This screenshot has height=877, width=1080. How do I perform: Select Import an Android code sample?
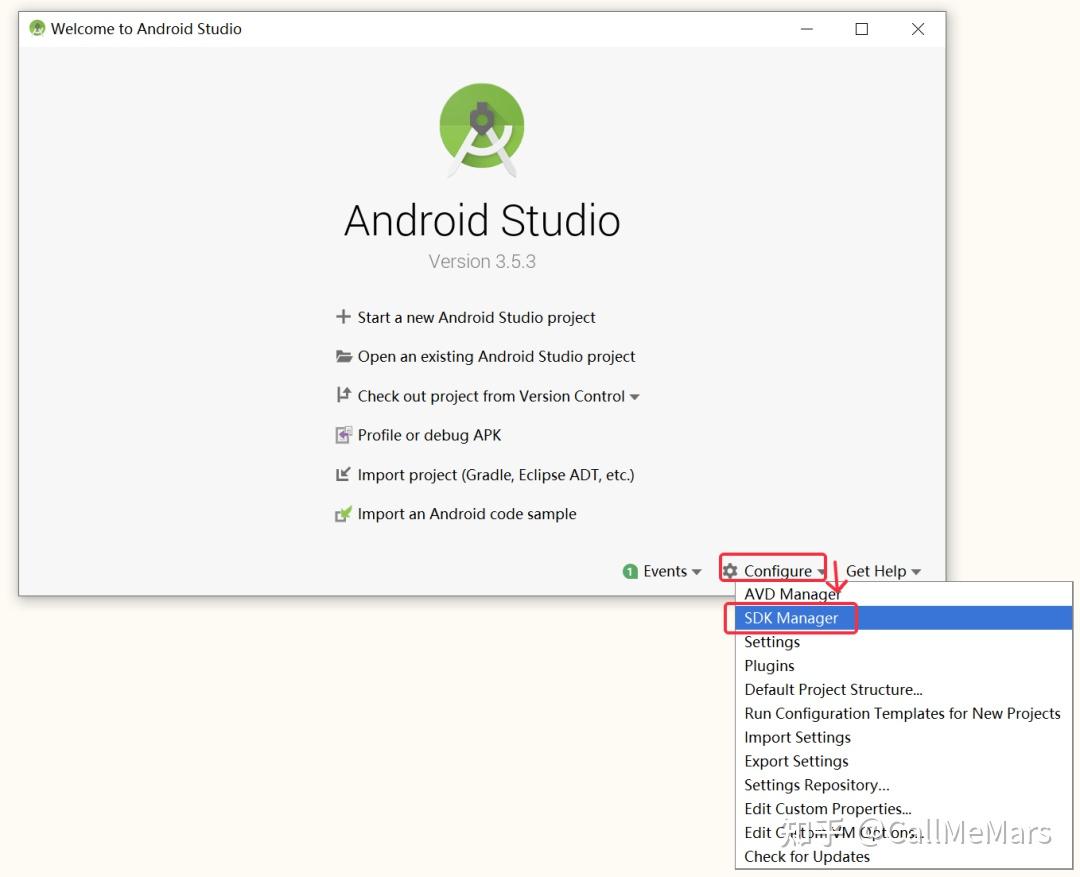click(466, 514)
